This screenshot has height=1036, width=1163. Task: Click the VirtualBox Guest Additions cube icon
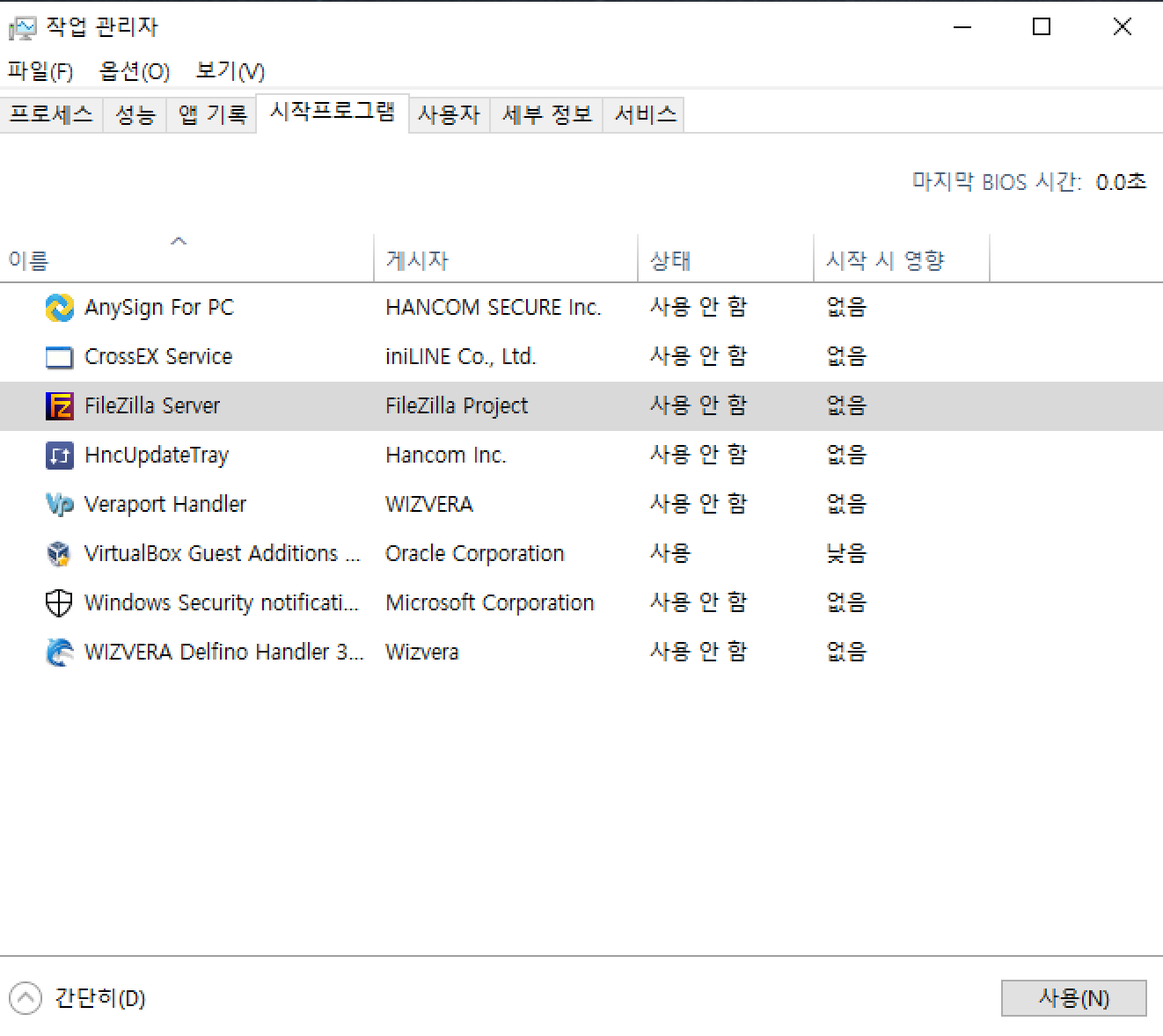59,553
